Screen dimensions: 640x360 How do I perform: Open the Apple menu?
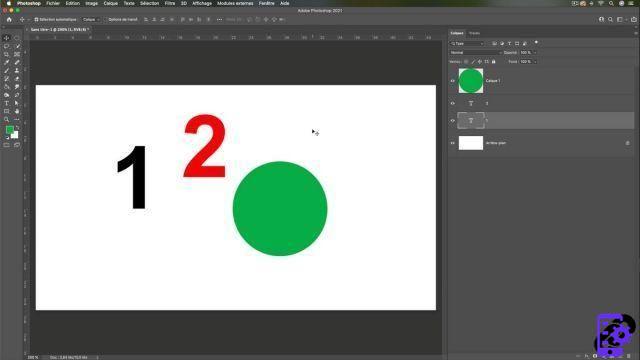tap(9, 3)
